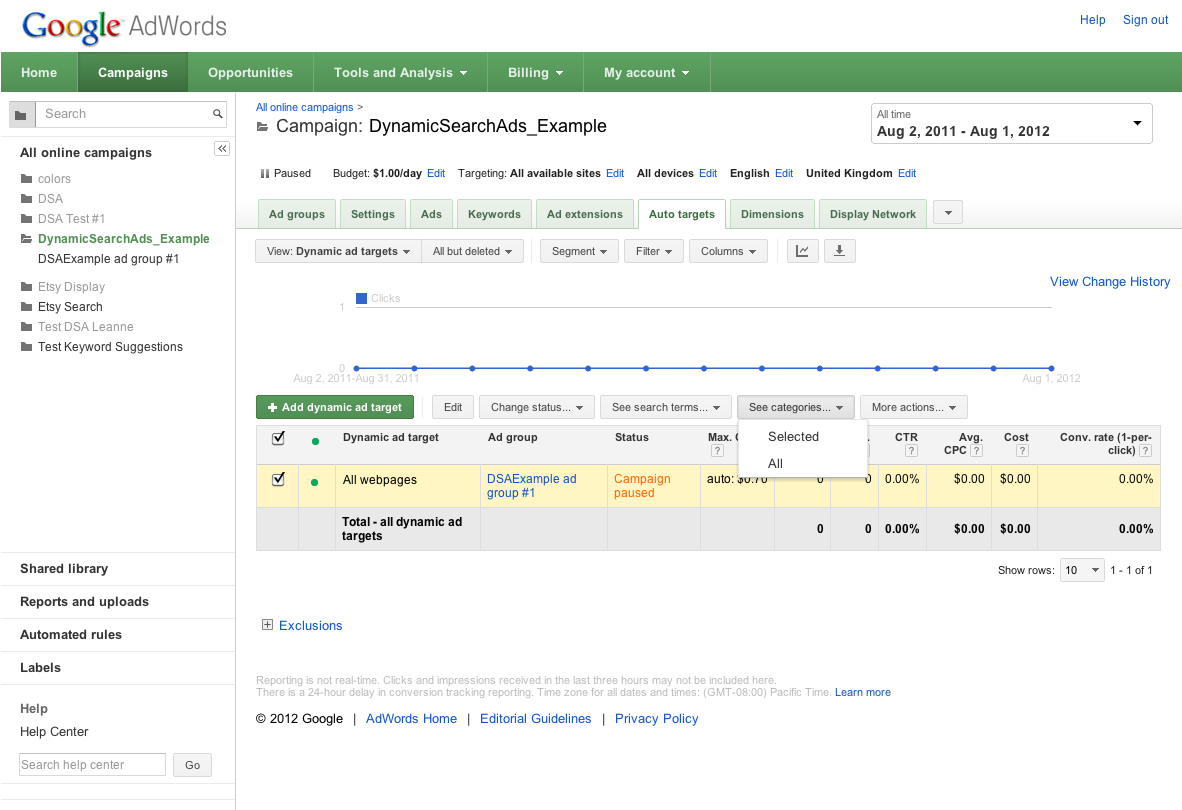The height and width of the screenshot is (810, 1182).
Task: Open the See search terms dropdown
Action: 666,407
